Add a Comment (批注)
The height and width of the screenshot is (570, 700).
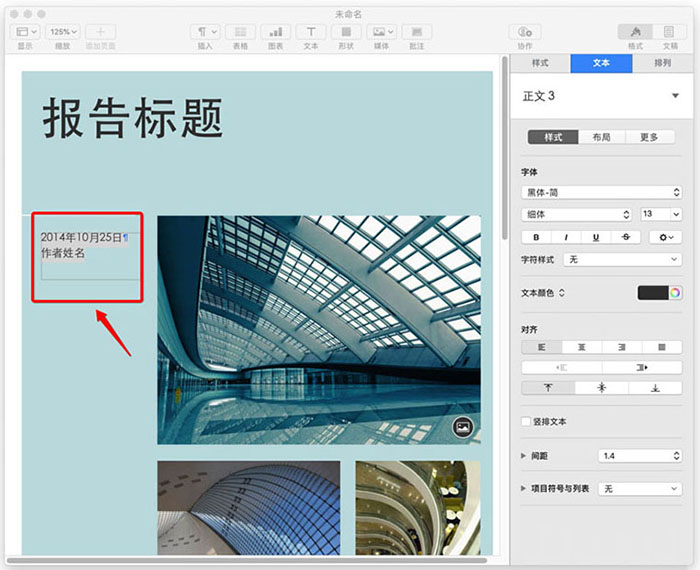pos(417,32)
